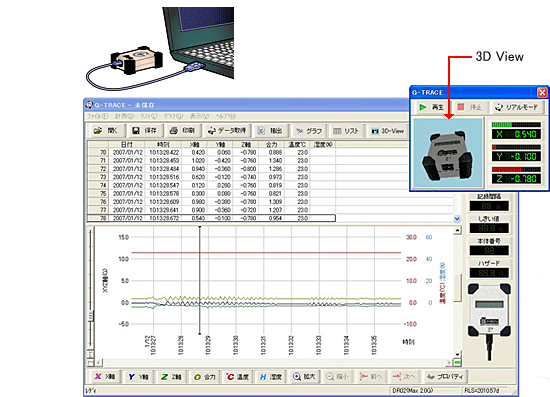Click data list scroll-down arrow
Screen dimensions: 550x397
(x=457, y=219)
